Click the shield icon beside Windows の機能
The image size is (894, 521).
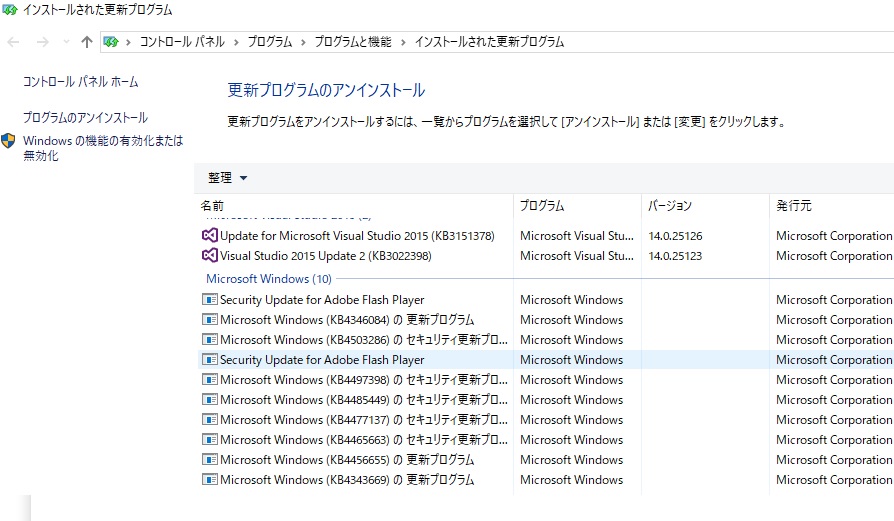[x=9, y=141]
